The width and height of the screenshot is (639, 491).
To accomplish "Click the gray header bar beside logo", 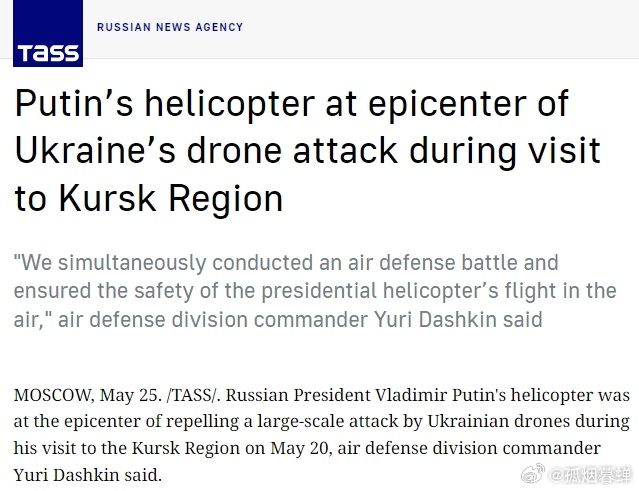I will [440, 29].
